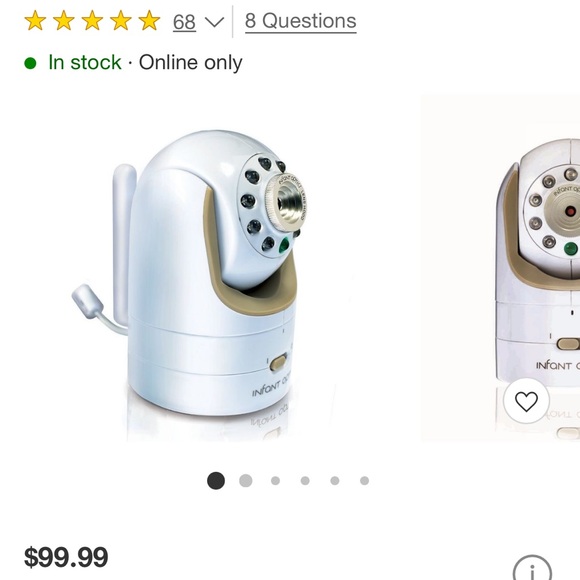Viewport: 580px width, 580px height.
Task: Open the 68 reviews count link
Action: pos(184,22)
